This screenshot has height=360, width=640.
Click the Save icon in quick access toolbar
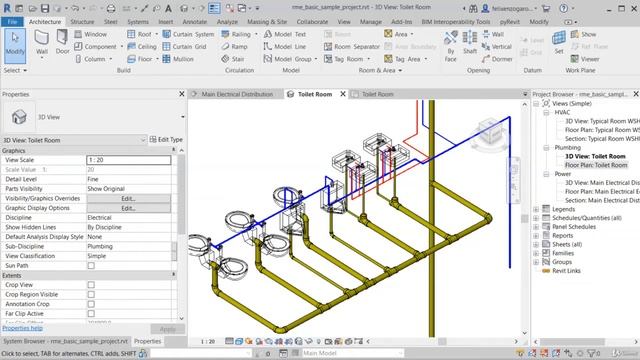[x=45, y=8]
